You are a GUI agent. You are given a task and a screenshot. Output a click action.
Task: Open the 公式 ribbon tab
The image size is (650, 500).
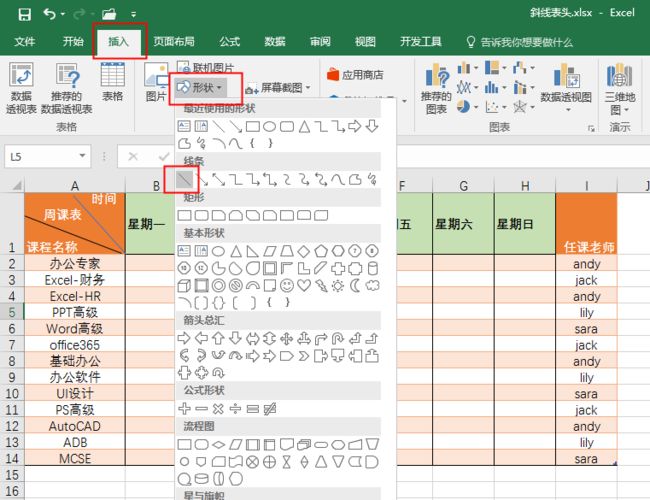pos(230,41)
